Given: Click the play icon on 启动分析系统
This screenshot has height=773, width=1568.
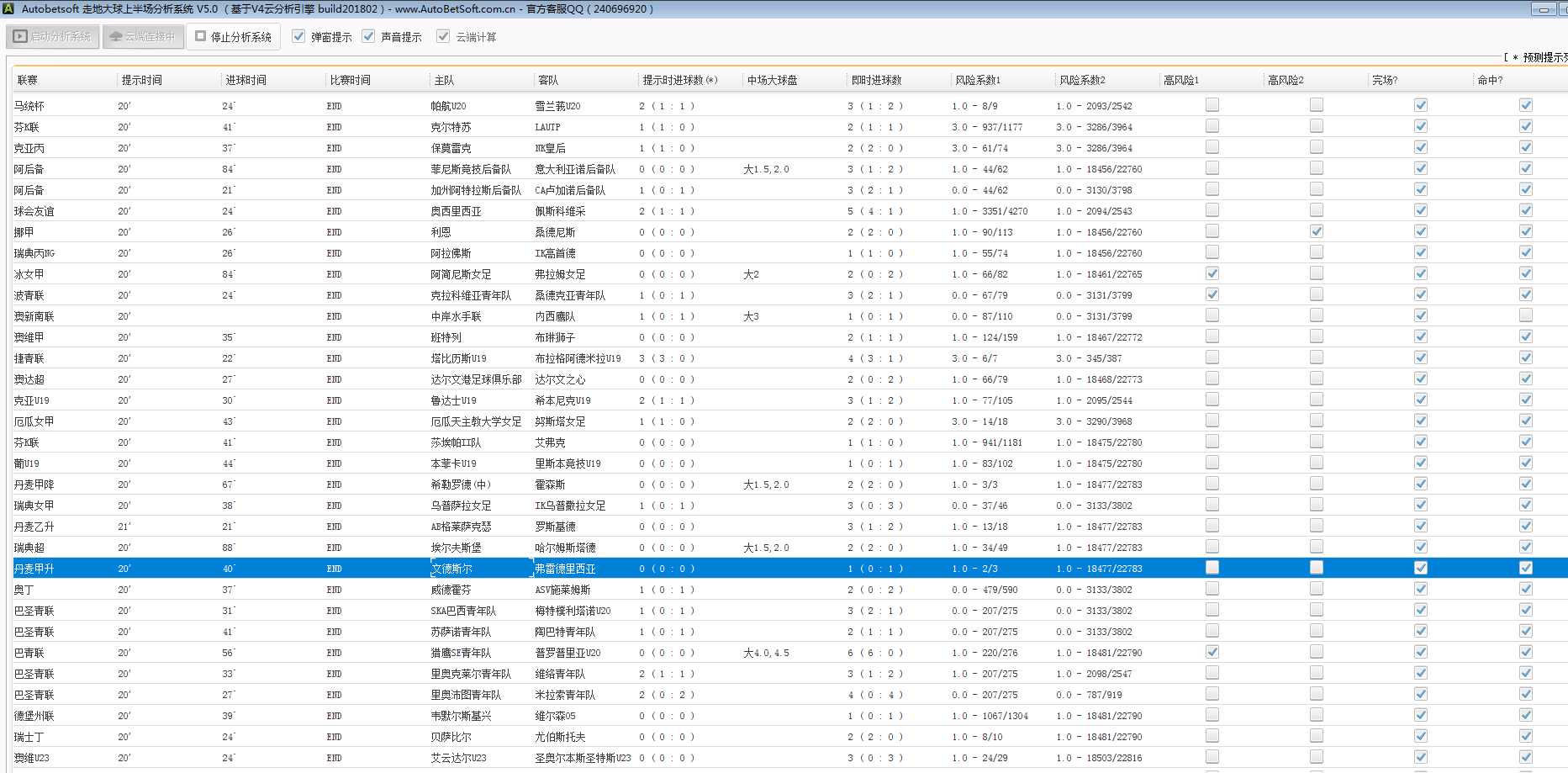Looking at the screenshot, I should click(x=20, y=37).
